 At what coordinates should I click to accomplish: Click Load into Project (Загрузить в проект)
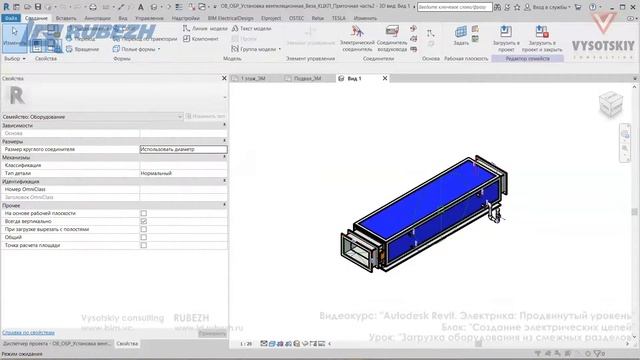(506, 38)
